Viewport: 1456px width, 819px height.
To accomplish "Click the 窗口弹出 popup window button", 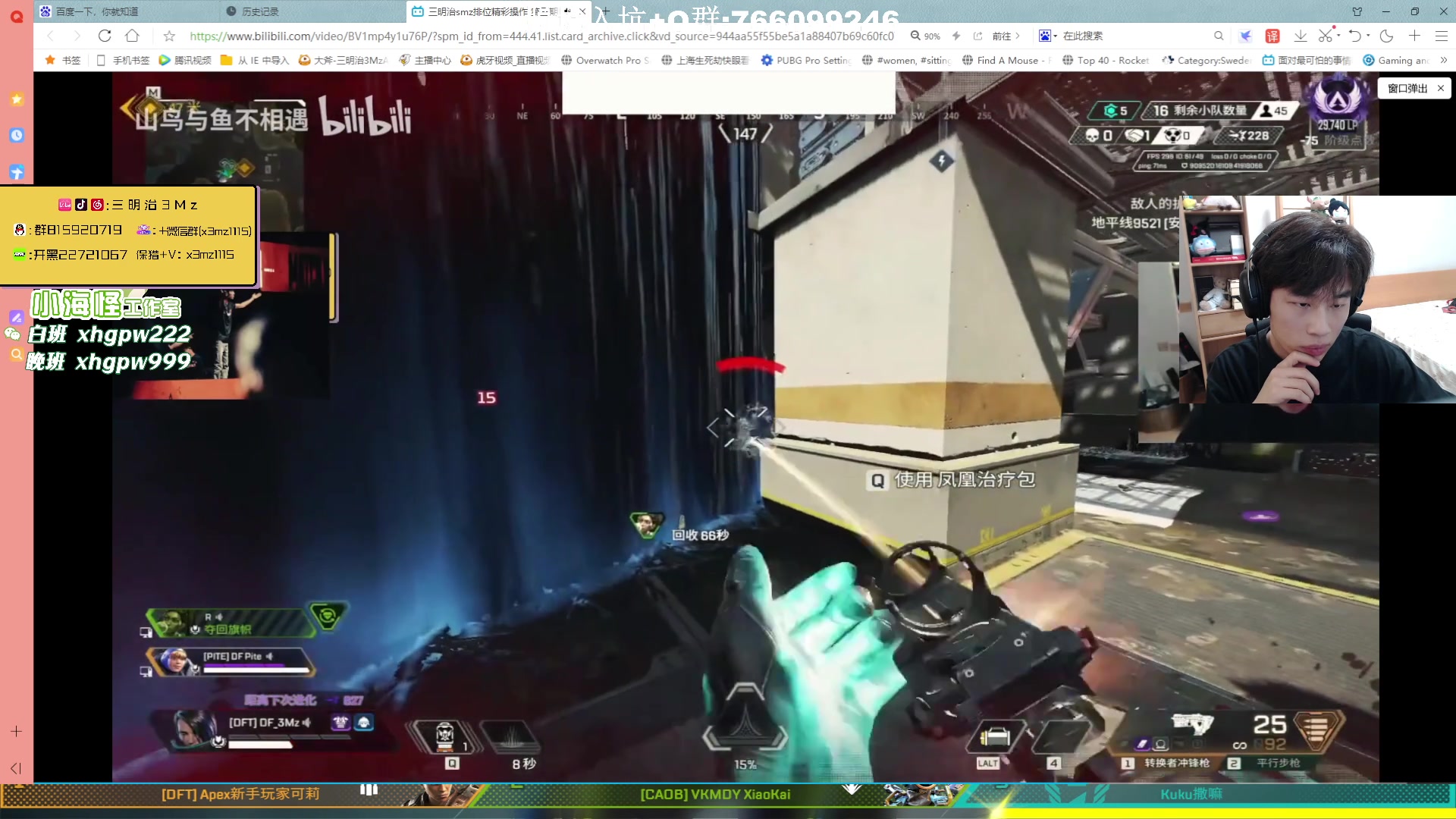I will pos(1407,89).
